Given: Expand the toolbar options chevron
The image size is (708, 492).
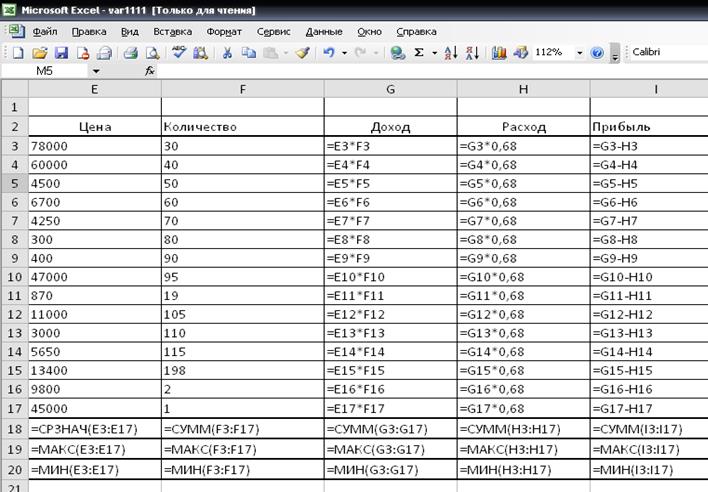Looking at the screenshot, I should click(x=615, y=54).
